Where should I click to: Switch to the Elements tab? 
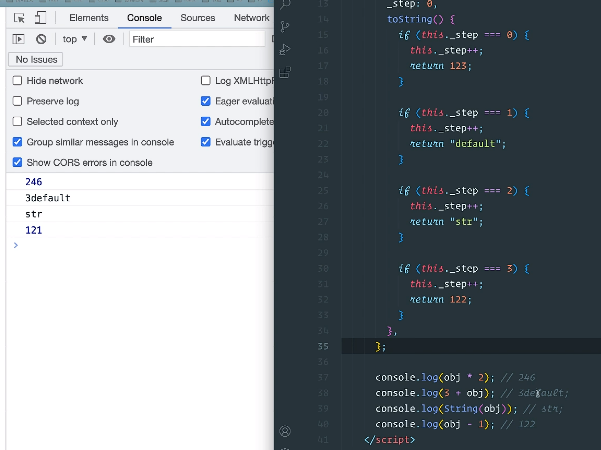(89, 18)
